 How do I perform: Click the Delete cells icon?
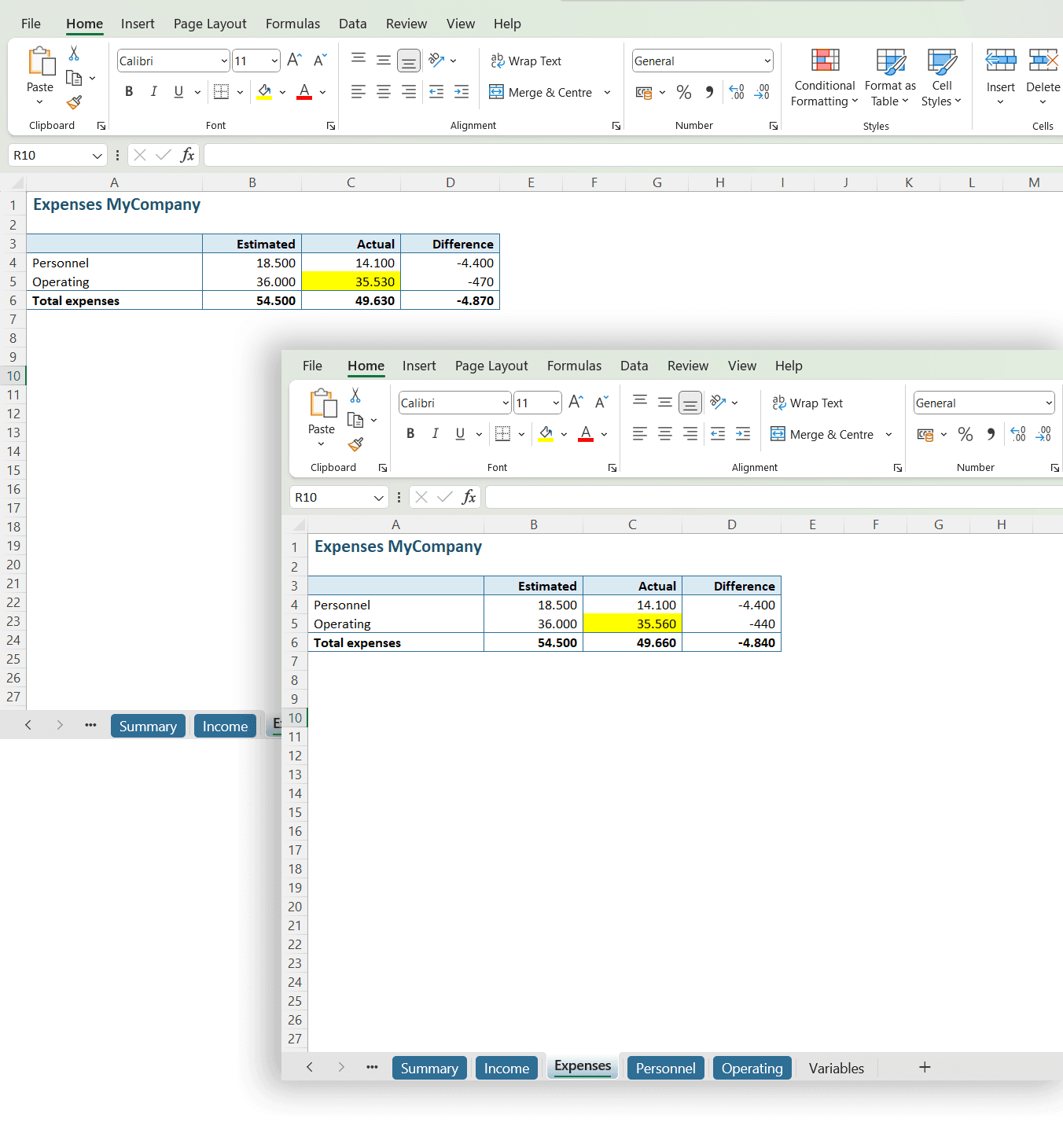pyautogui.click(x=1043, y=62)
